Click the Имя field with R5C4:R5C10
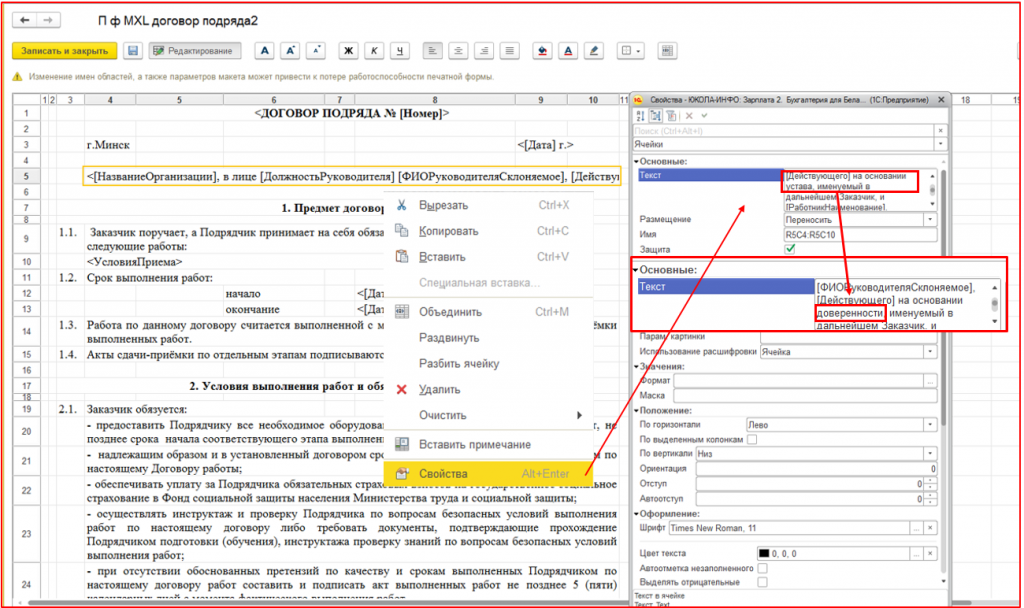 pos(860,234)
